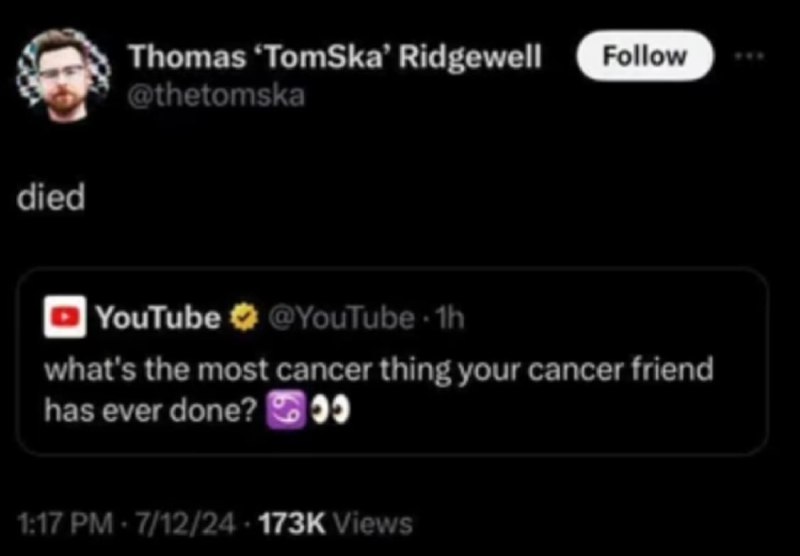800x556 pixels.
Task: Open TomSka's profile picture avatar
Action: pyautogui.click(x=64, y=75)
